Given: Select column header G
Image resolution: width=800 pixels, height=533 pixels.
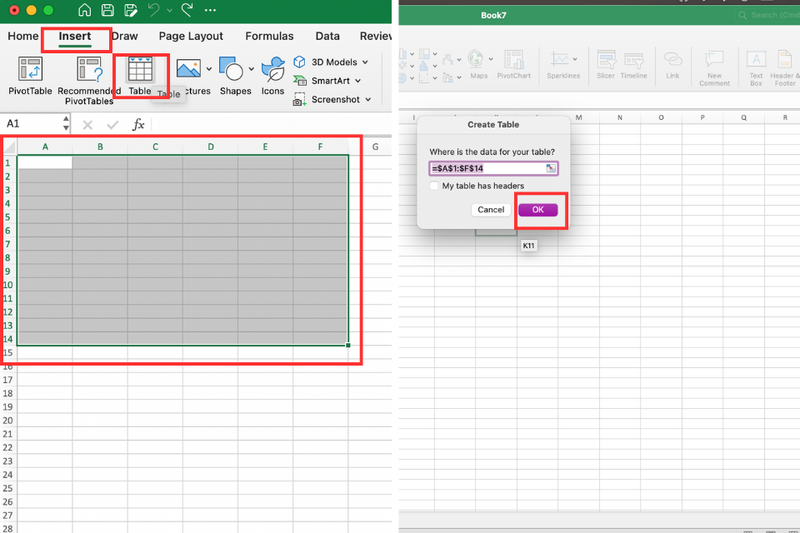Looking at the screenshot, I should tap(375, 147).
